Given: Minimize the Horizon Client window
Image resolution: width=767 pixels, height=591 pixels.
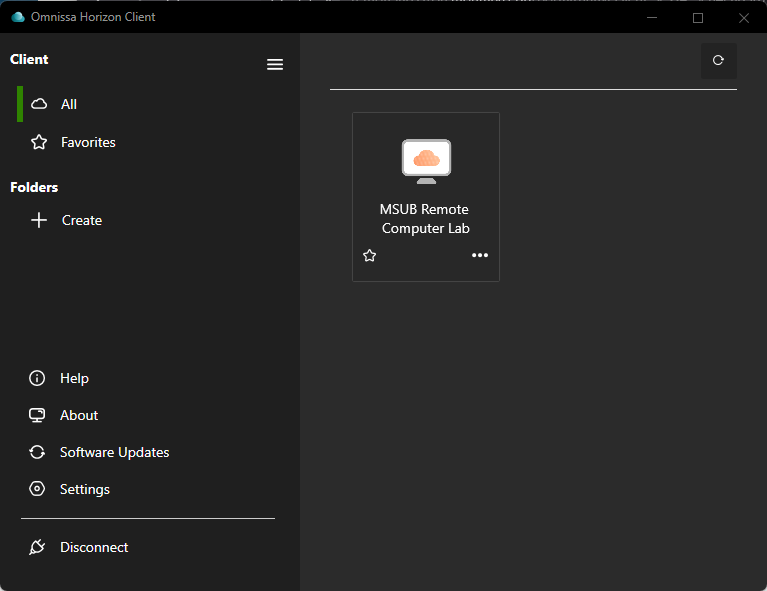Looking at the screenshot, I should pos(652,17).
